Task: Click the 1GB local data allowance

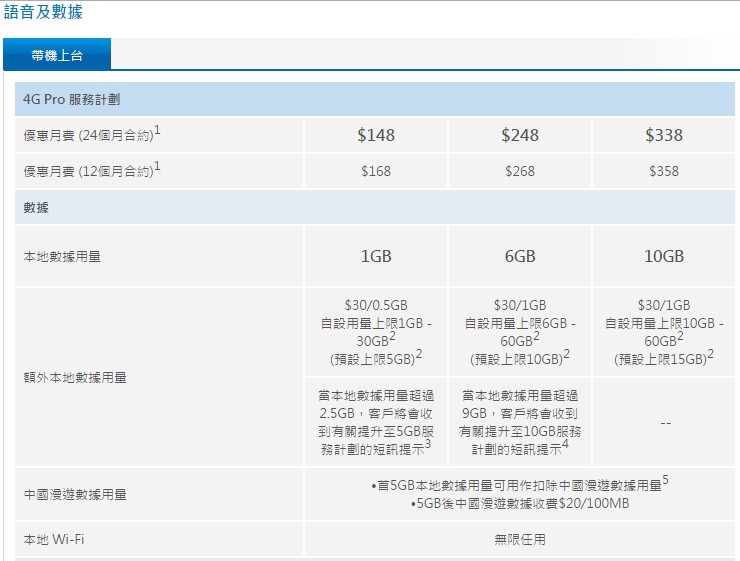Action: click(x=376, y=257)
